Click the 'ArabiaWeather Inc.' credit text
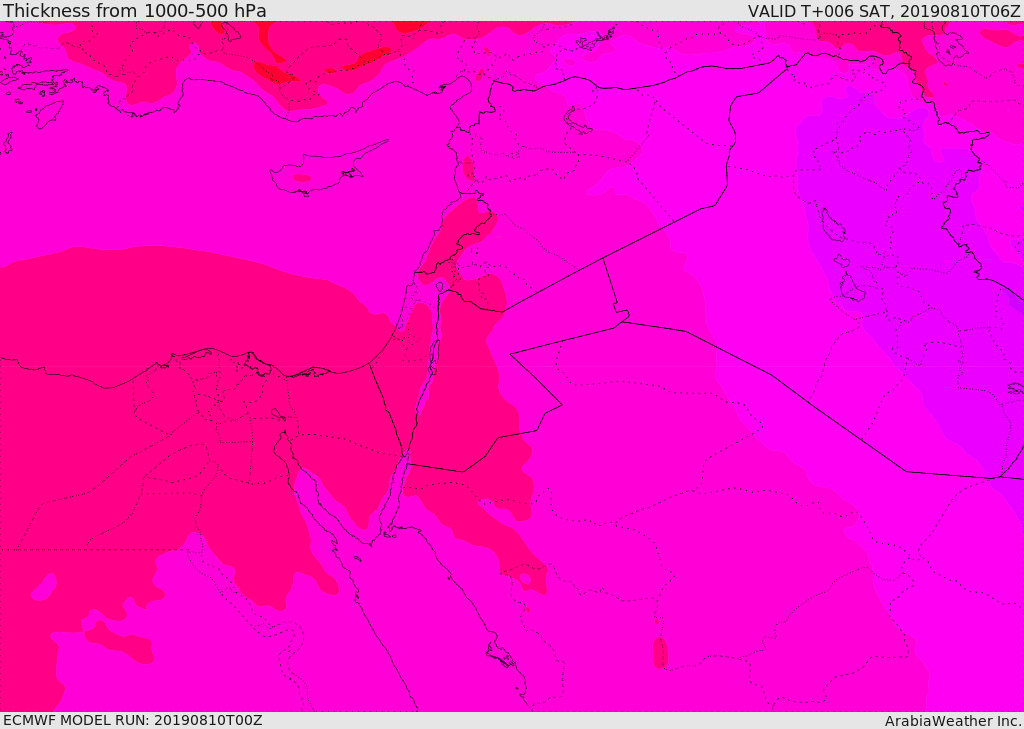Screen dimensions: 1024x729 coord(953,721)
